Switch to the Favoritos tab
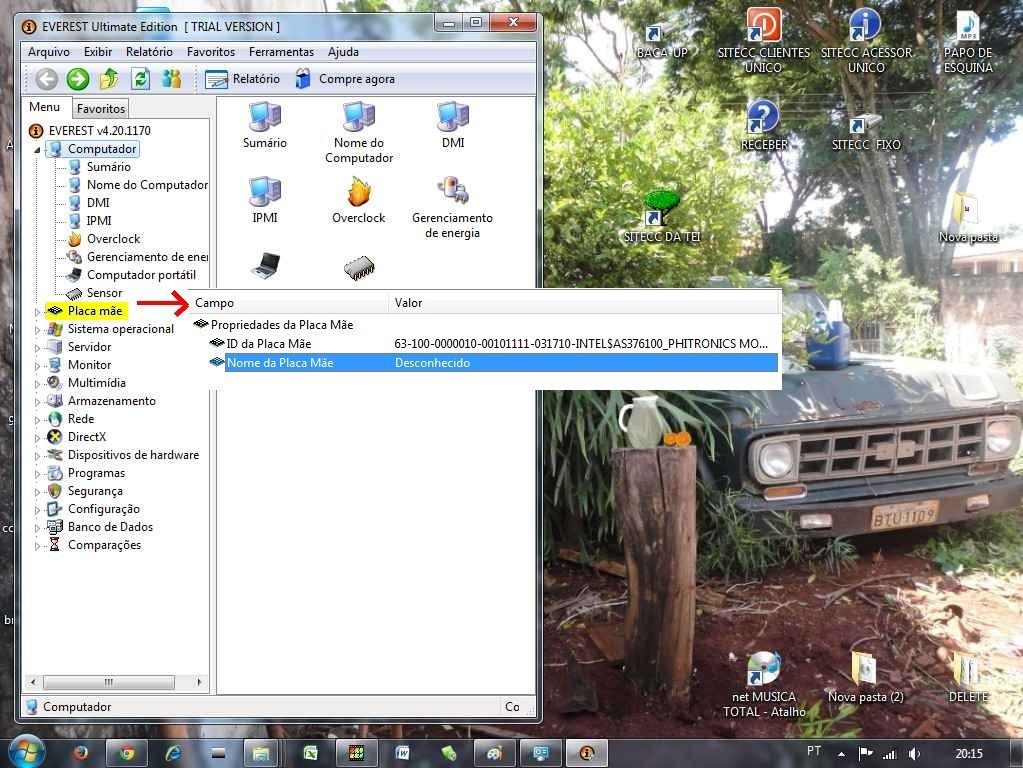Image resolution: width=1023 pixels, height=768 pixels. coord(100,108)
